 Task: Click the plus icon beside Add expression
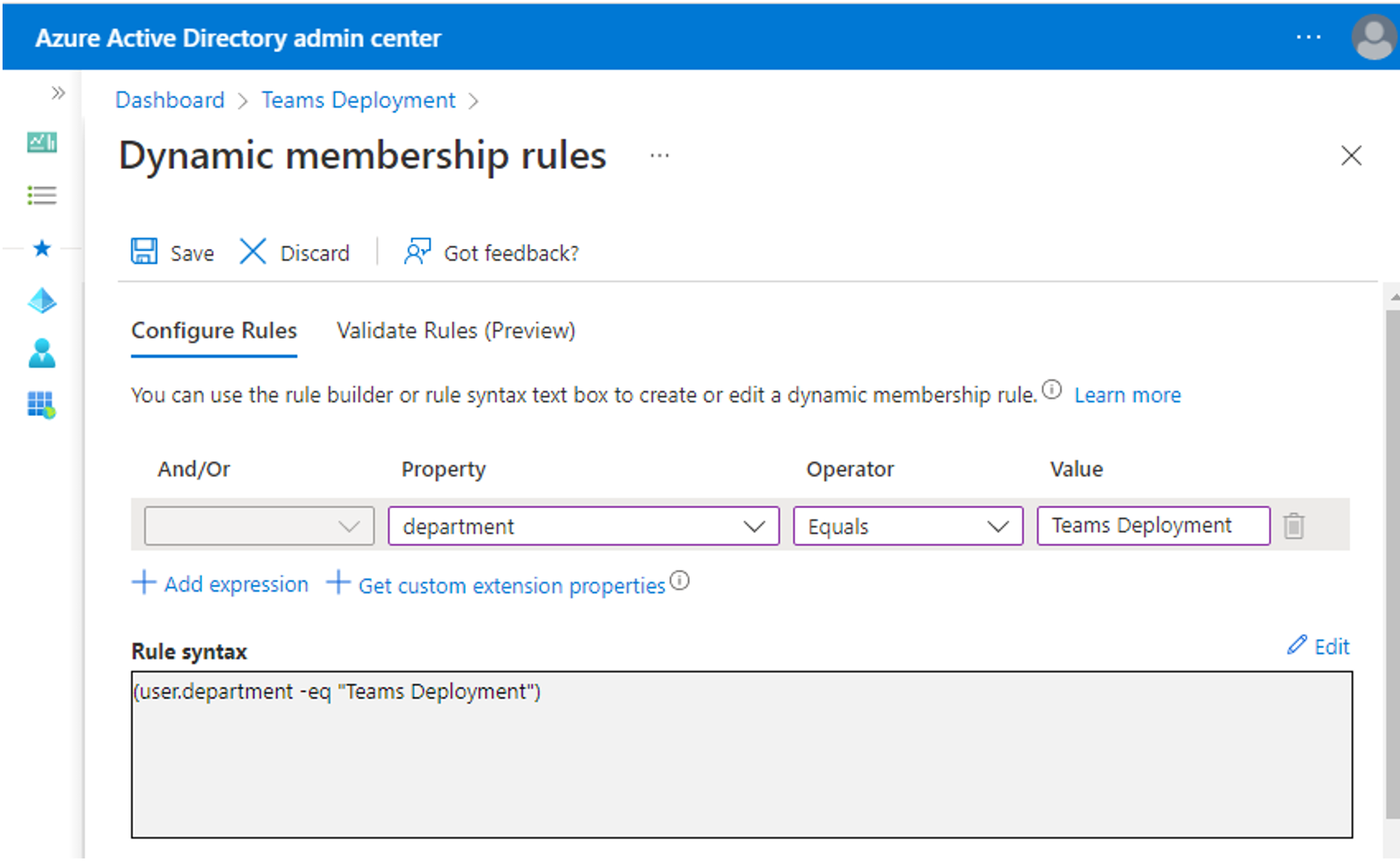click(143, 583)
